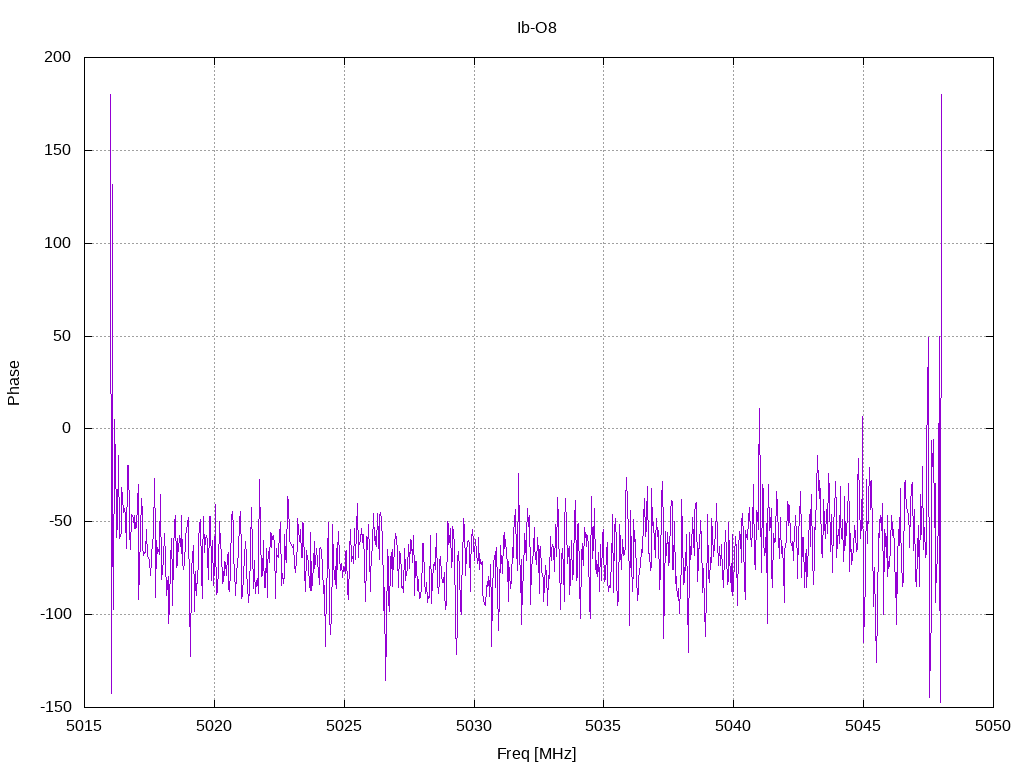
Task: Click the x-axis tick label 5045
Action: tap(863, 726)
